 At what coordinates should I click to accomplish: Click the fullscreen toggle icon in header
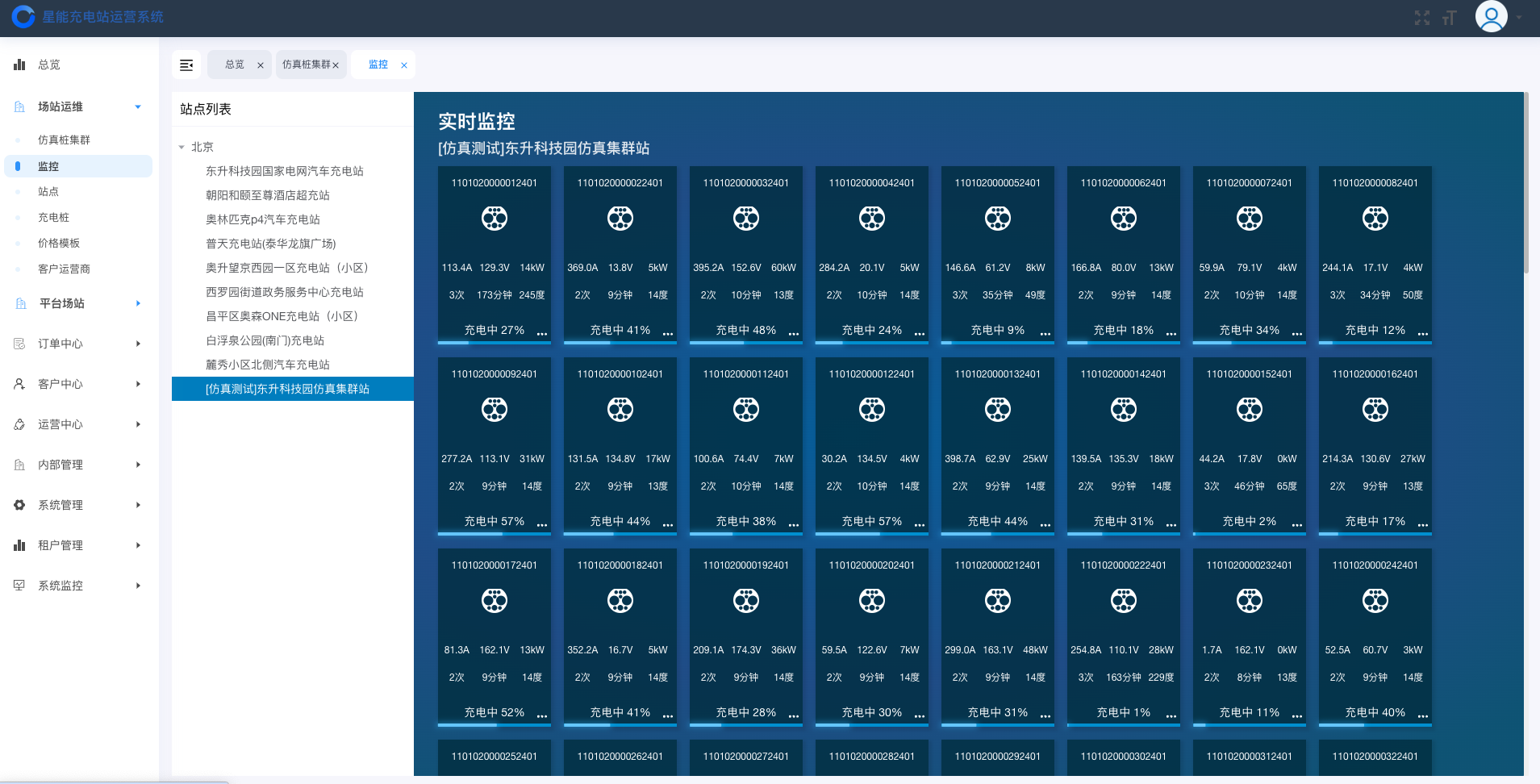(1421, 18)
